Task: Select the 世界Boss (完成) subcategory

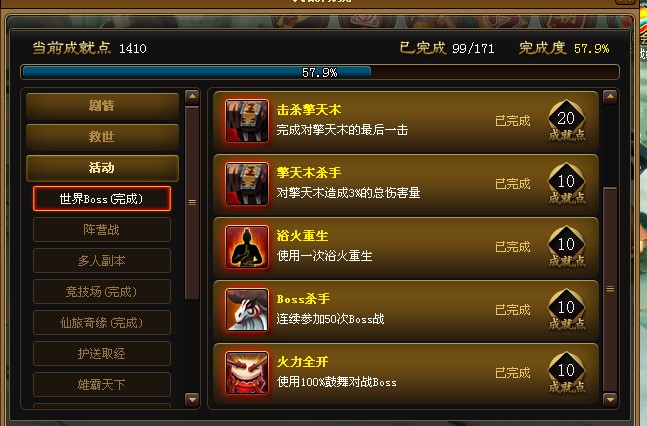Action: [x=102, y=199]
